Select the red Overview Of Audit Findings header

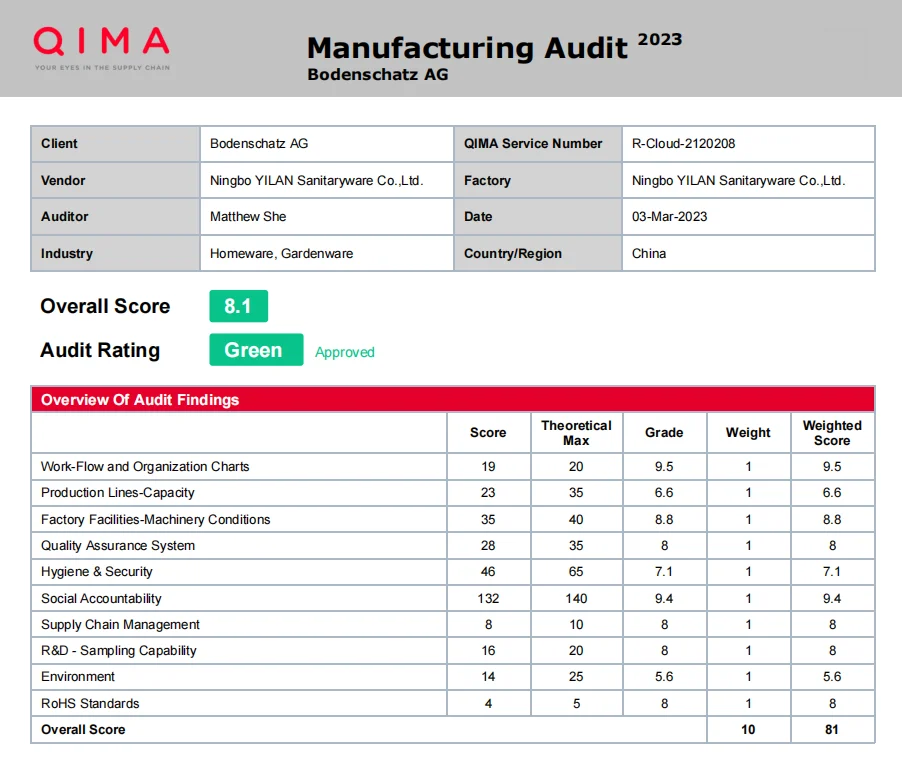[140, 400]
